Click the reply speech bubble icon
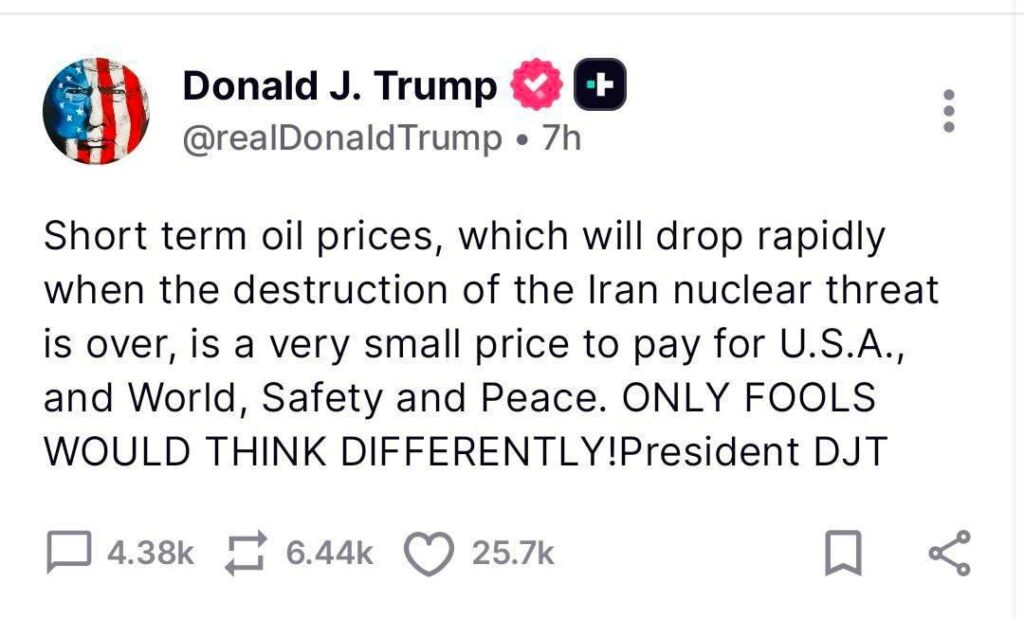The height and width of the screenshot is (619, 1024). point(69,553)
